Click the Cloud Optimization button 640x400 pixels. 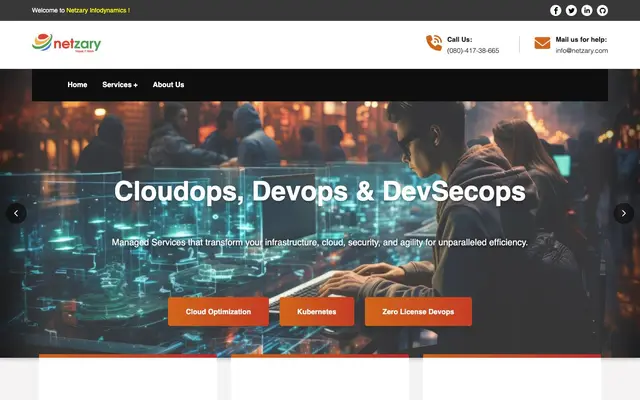point(218,311)
